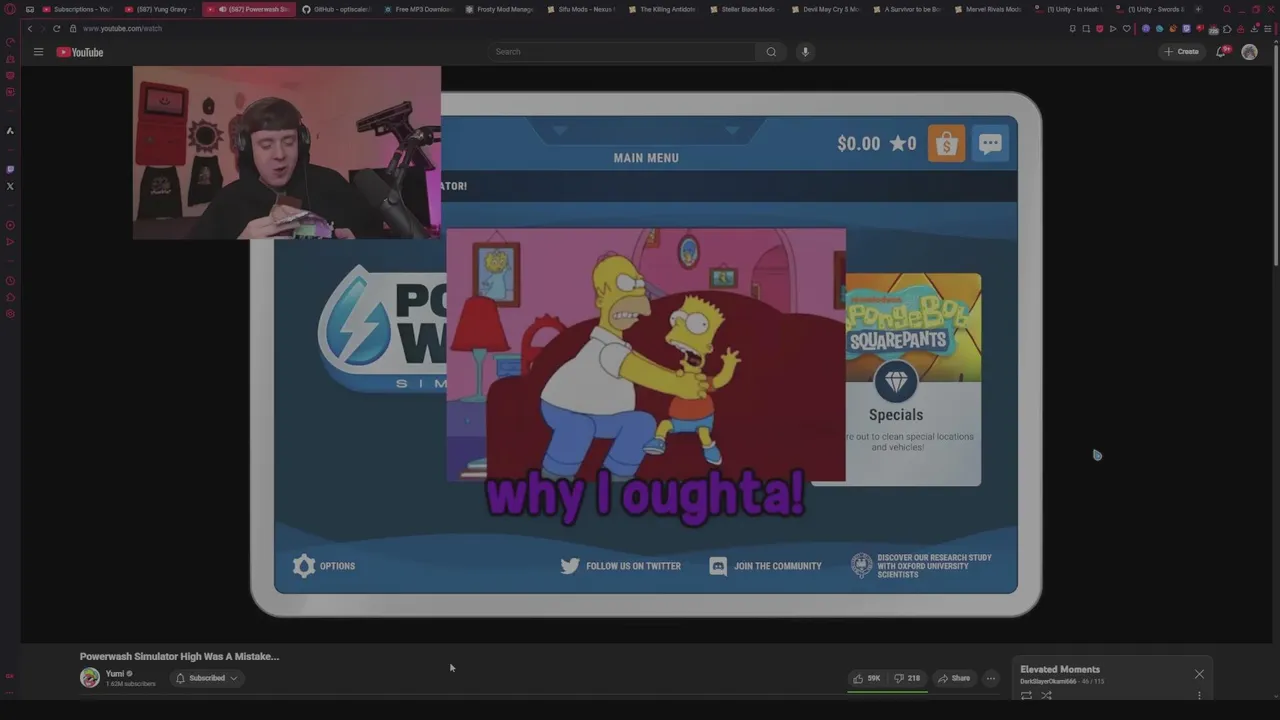Expand the Subscribed notification dropdown
Viewport: 1280px width, 720px height.
coord(207,678)
